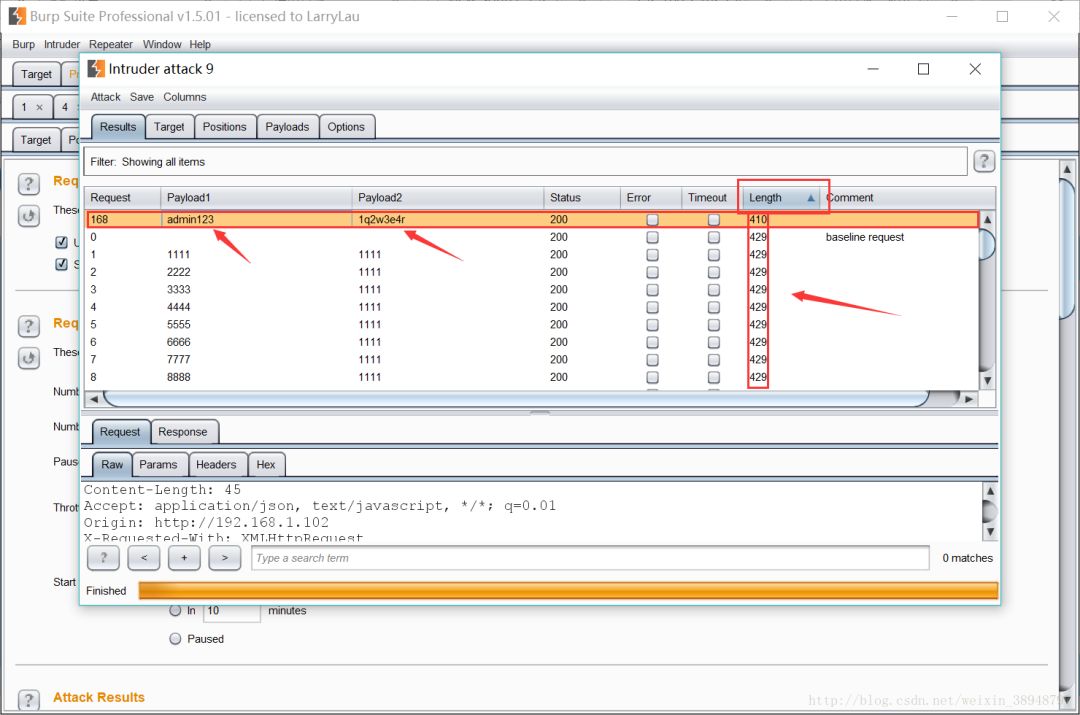The width and height of the screenshot is (1080, 715).
Task: Go to the next search match
Action: click(225, 558)
